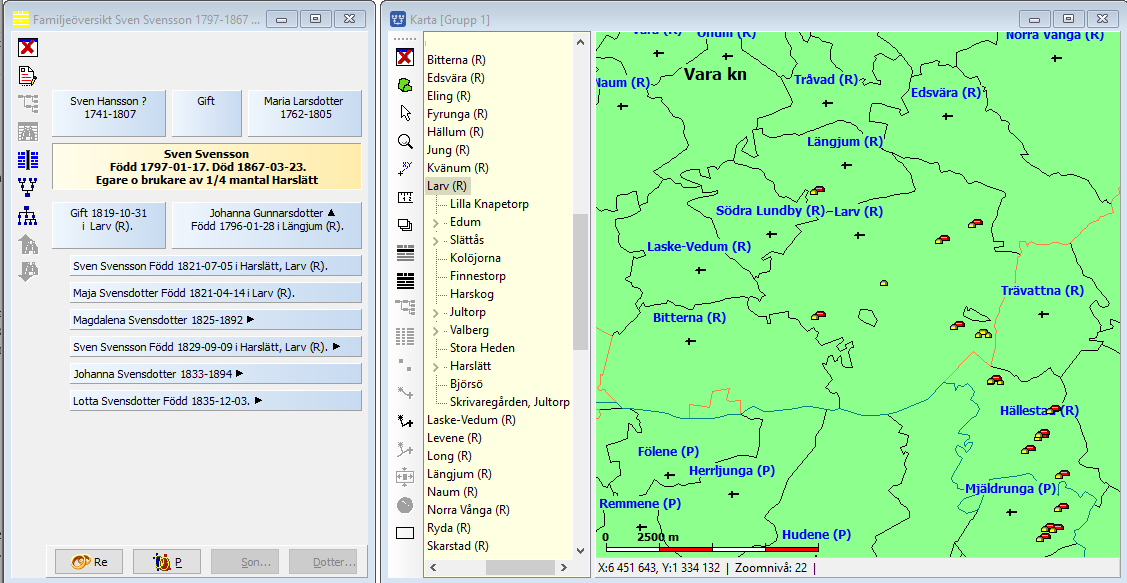Expand Johanna Gunnarsdotter's family arrow
This screenshot has width=1127, height=583.
pos(331,213)
